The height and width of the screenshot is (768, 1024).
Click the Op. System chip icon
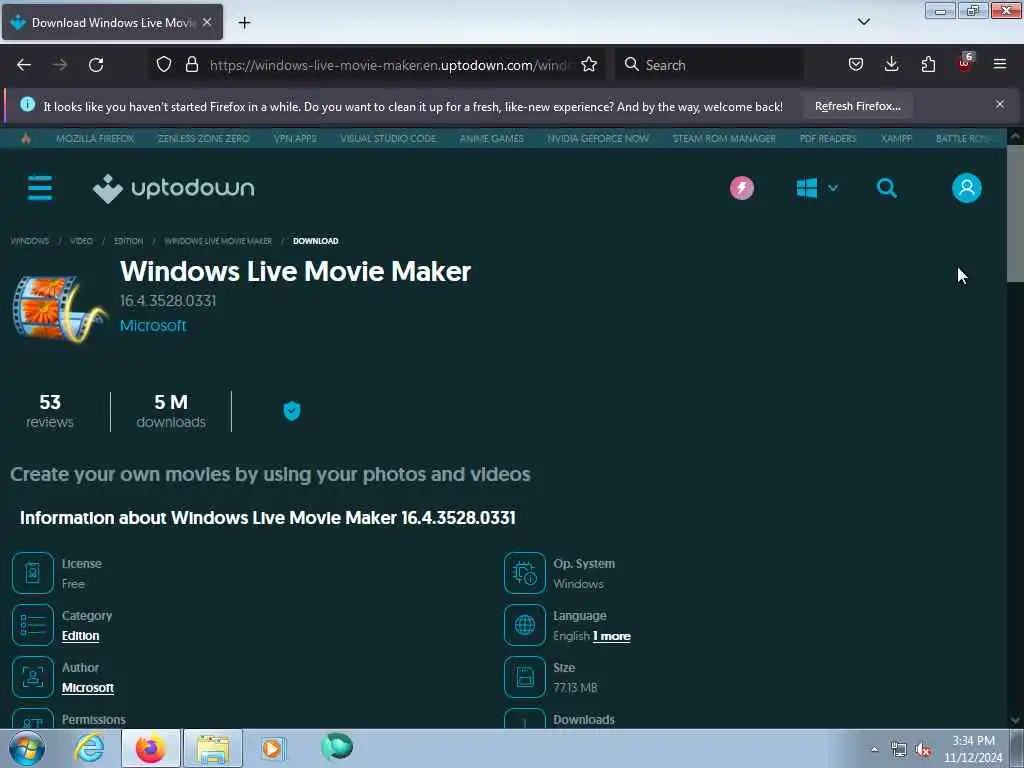524,573
